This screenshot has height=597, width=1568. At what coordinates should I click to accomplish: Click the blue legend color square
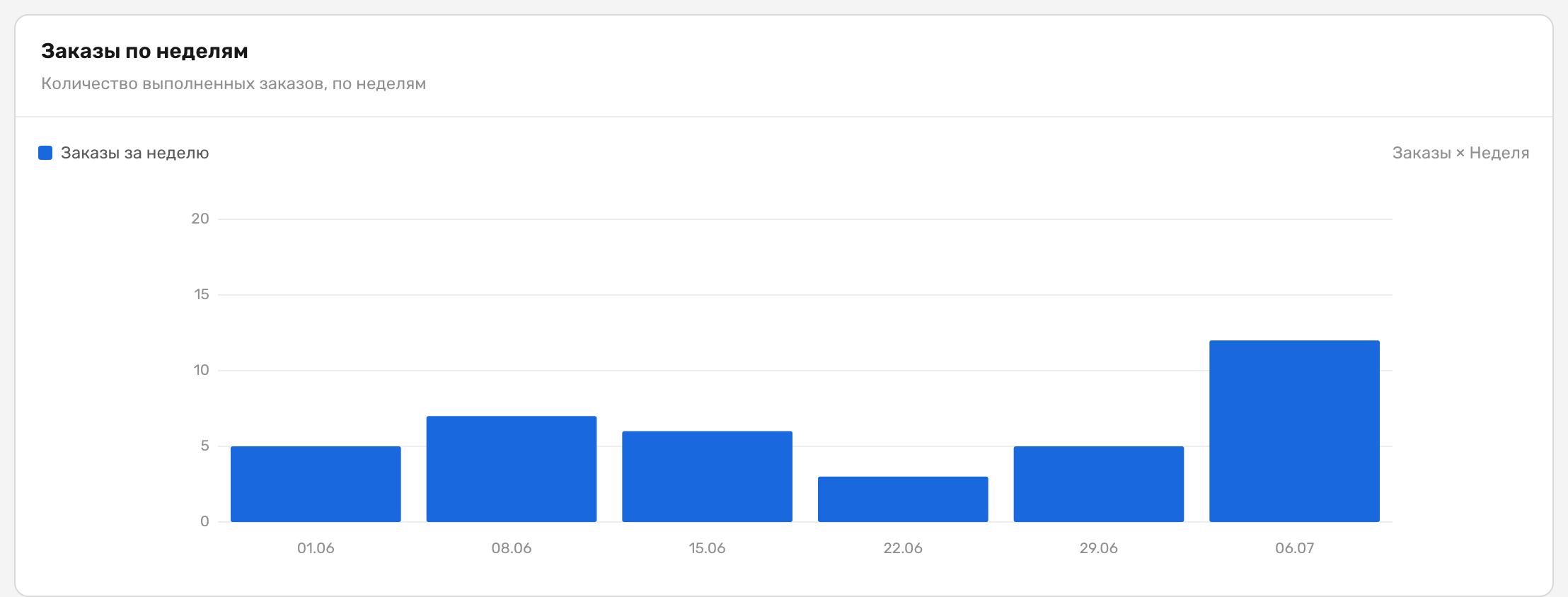[45, 153]
